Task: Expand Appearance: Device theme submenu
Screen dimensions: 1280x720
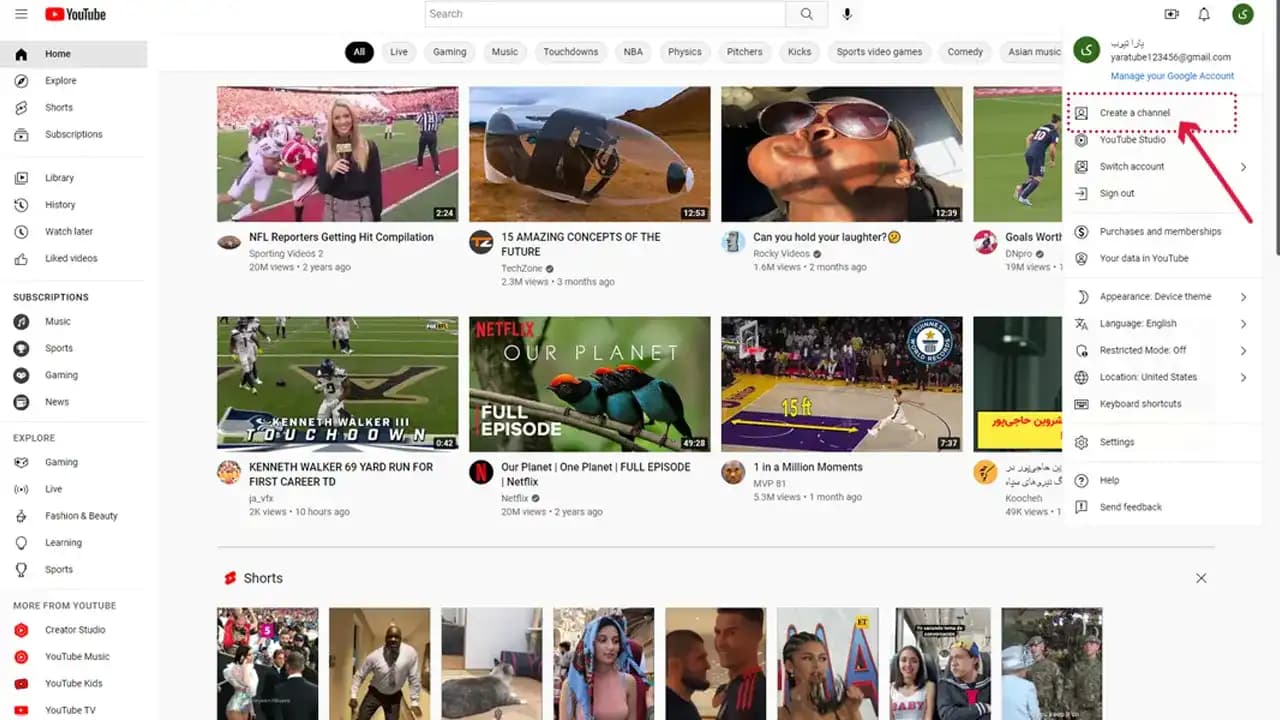Action: click(x=1162, y=297)
